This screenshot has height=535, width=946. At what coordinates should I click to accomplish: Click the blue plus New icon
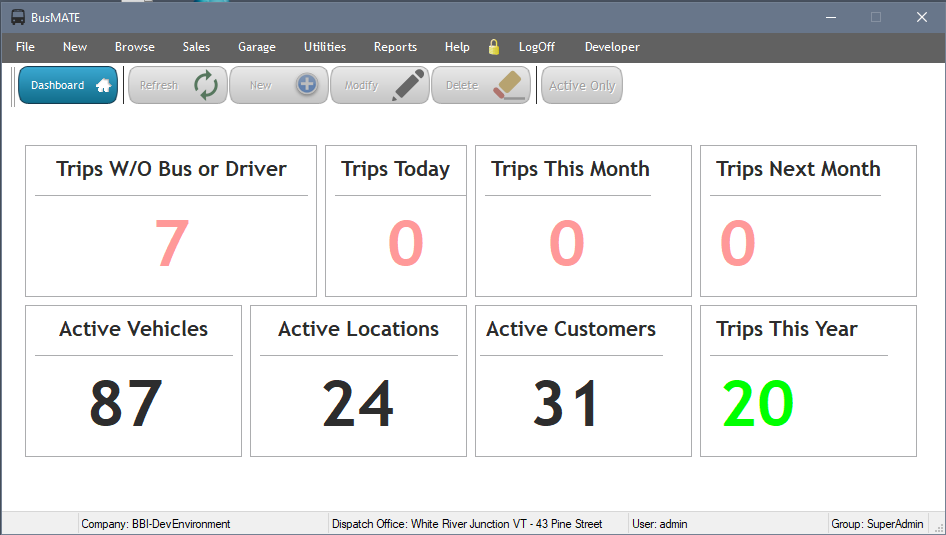(307, 86)
